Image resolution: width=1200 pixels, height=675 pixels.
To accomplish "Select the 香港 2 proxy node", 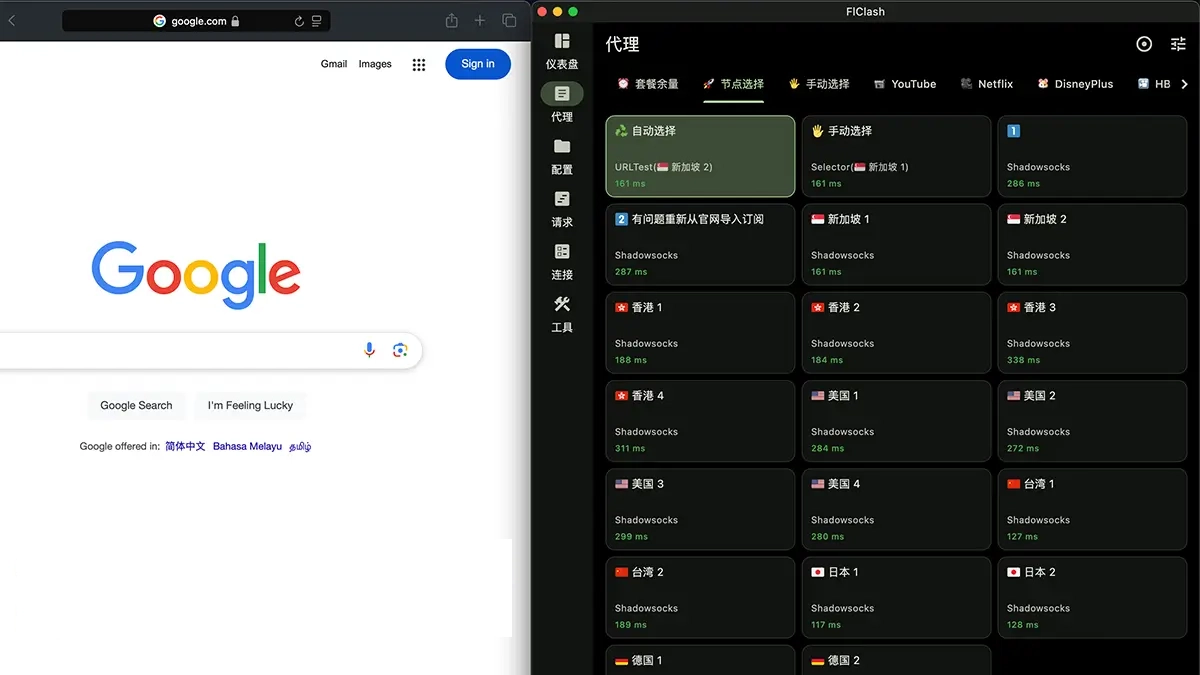I will (x=896, y=332).
